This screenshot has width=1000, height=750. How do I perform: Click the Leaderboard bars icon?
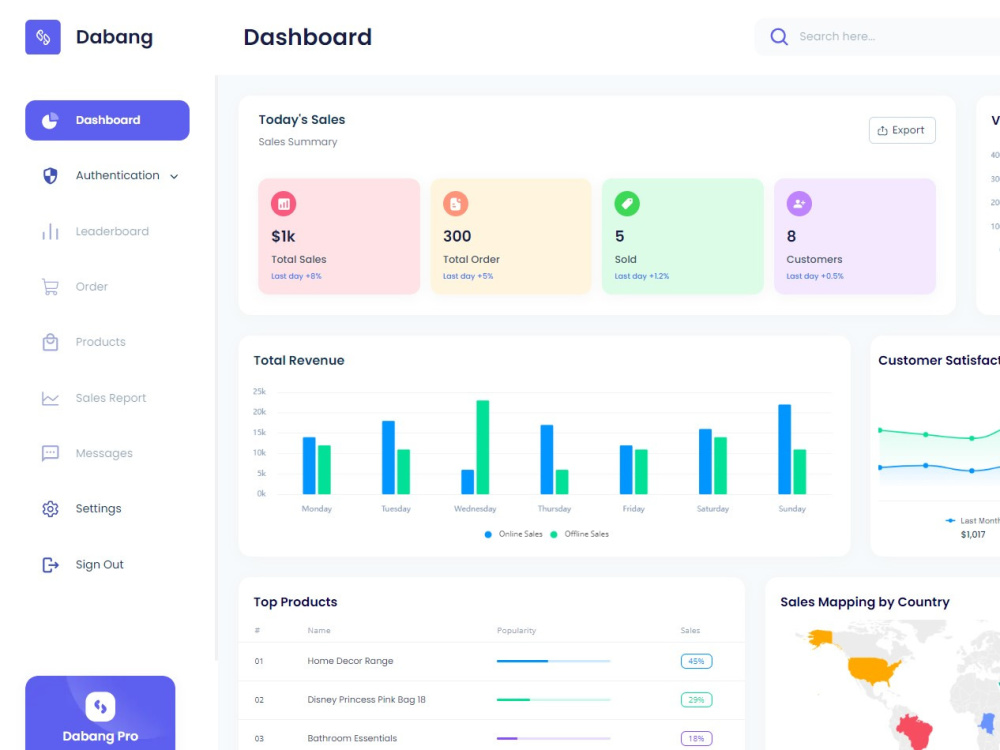click(x=50, y=232)
